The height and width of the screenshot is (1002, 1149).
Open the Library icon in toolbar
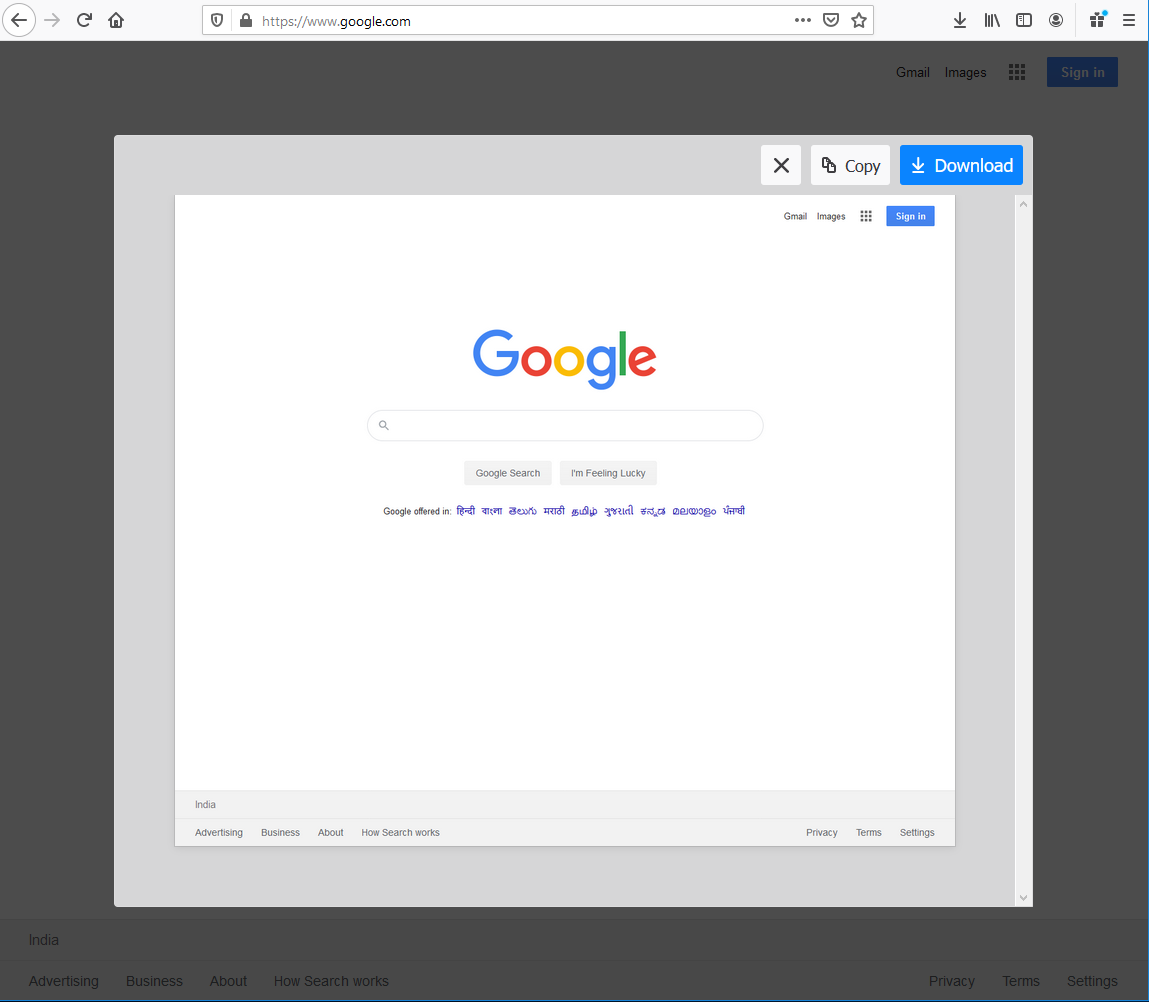point(992,21)
